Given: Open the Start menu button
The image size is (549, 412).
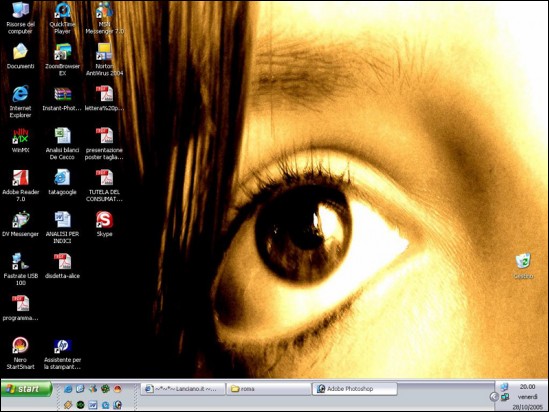Looking at the screenshot, I should [x=27, y=389].
